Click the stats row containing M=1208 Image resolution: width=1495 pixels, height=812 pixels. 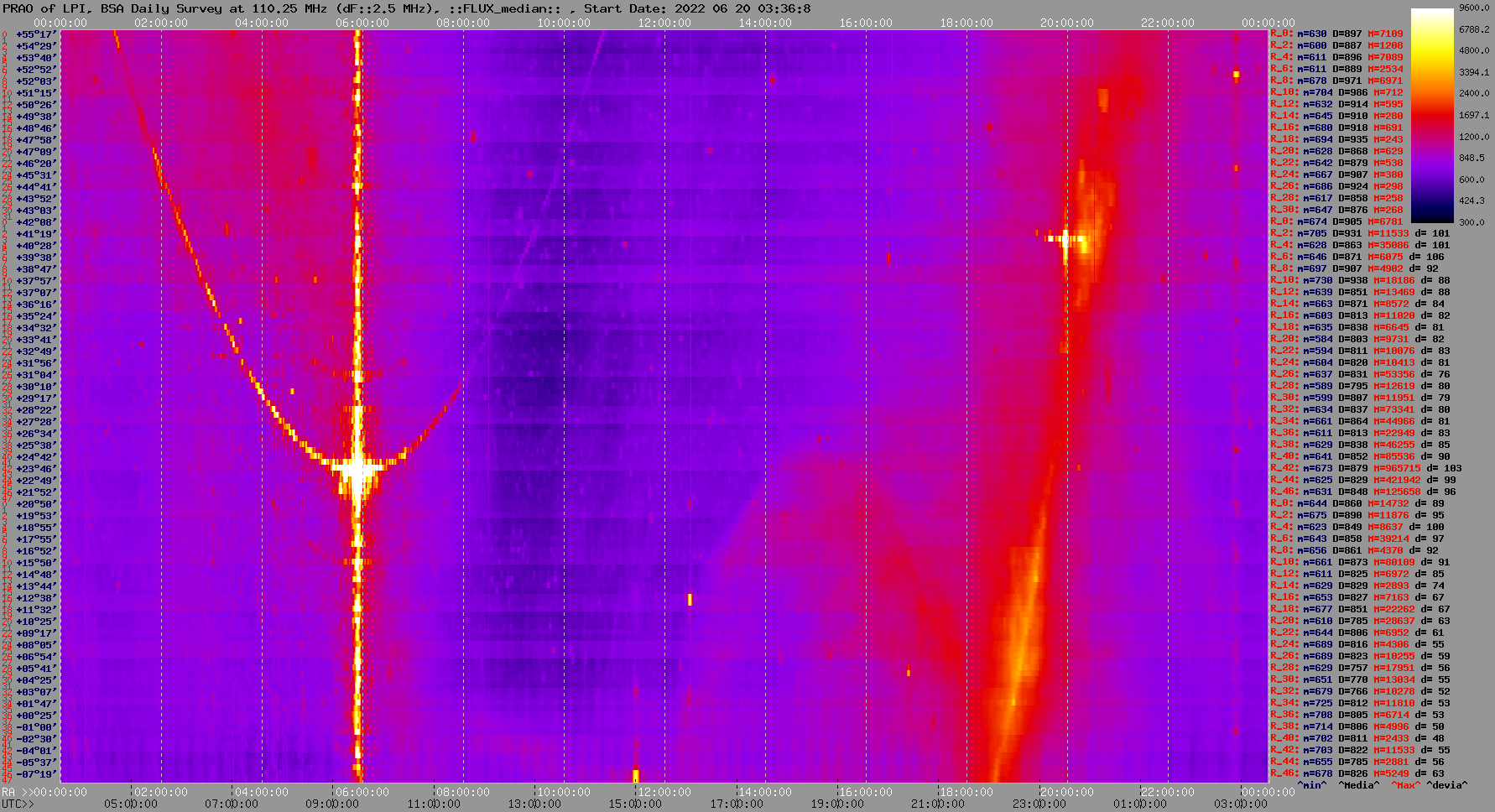(1336, 45)
